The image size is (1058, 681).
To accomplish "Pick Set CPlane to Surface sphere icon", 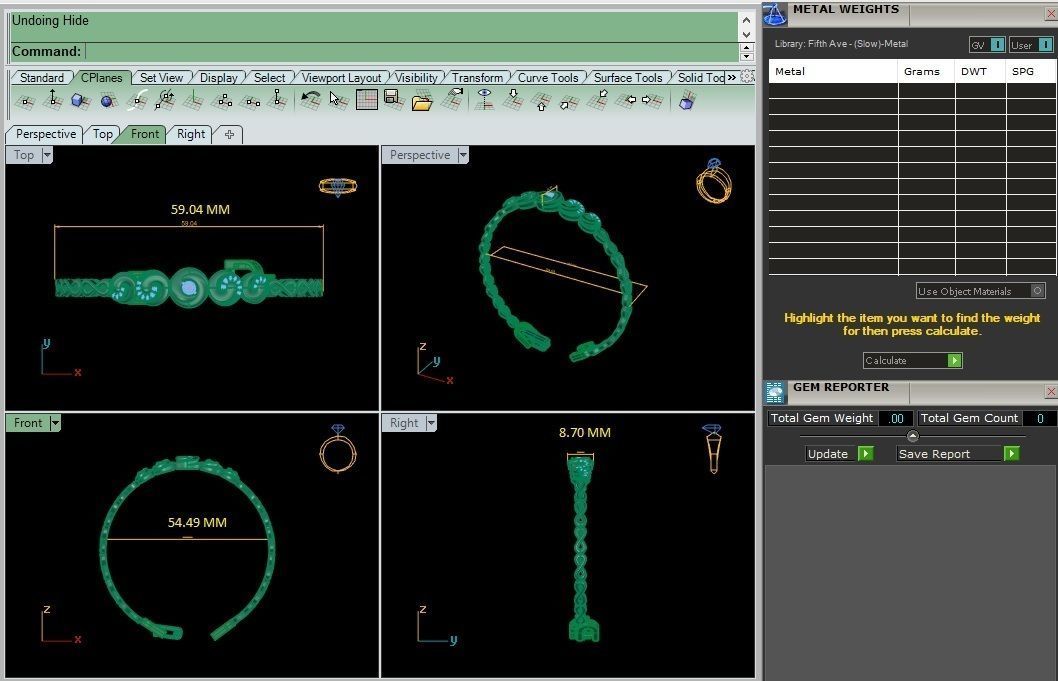I will coord(108,101).
